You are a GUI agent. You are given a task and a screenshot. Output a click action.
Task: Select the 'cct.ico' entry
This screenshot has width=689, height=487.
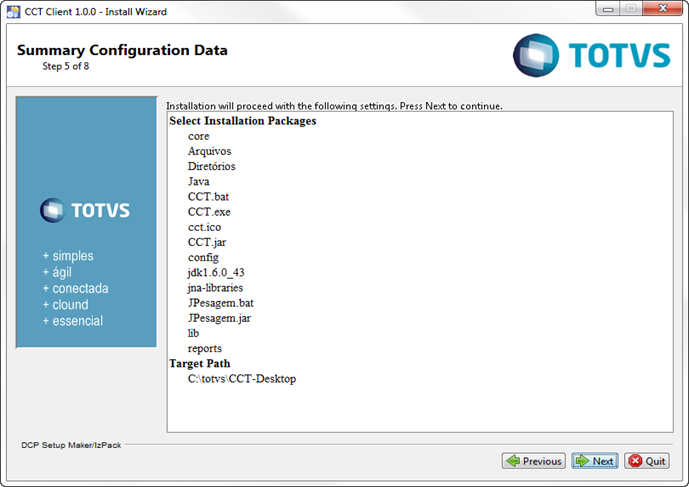(x=204, y=227)
